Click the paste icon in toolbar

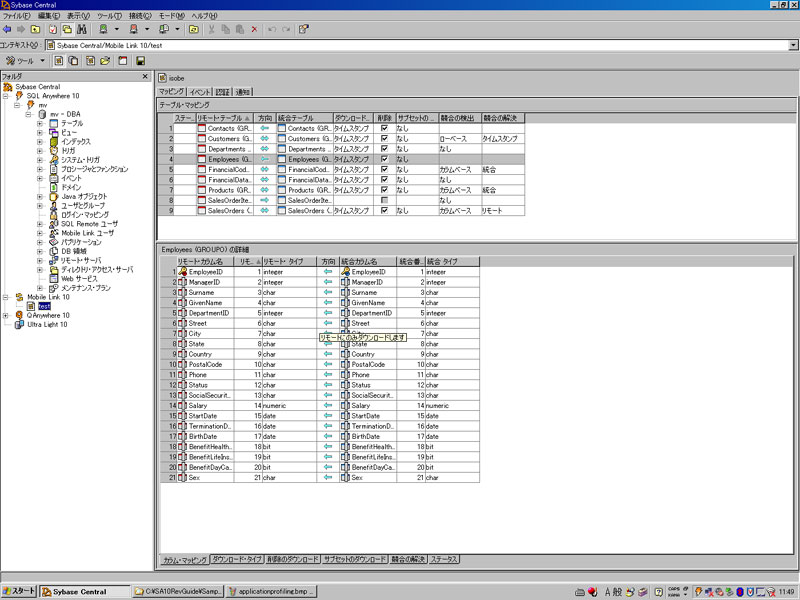pos(240,30)
